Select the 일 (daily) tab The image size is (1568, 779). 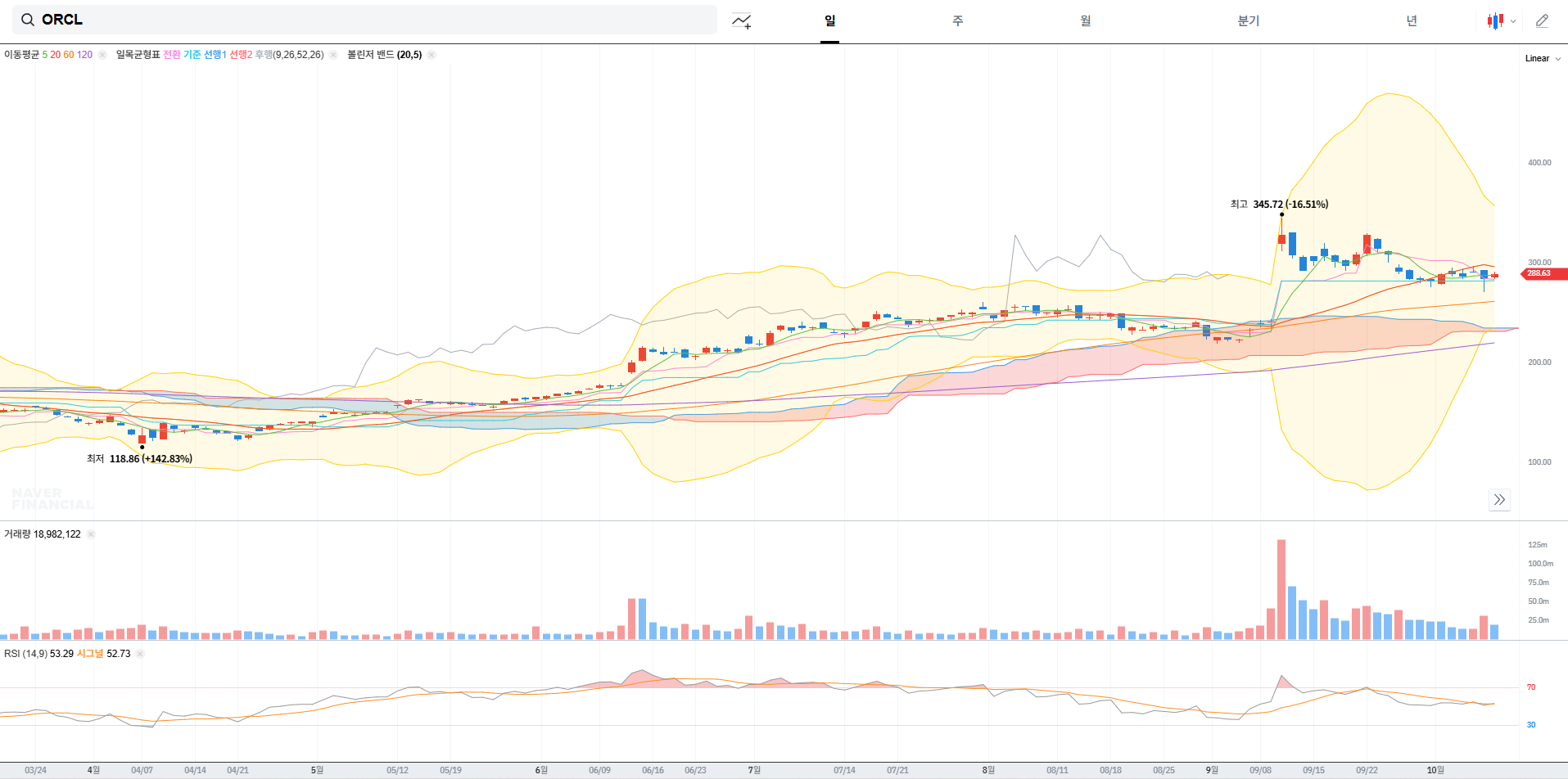[830, 20]
